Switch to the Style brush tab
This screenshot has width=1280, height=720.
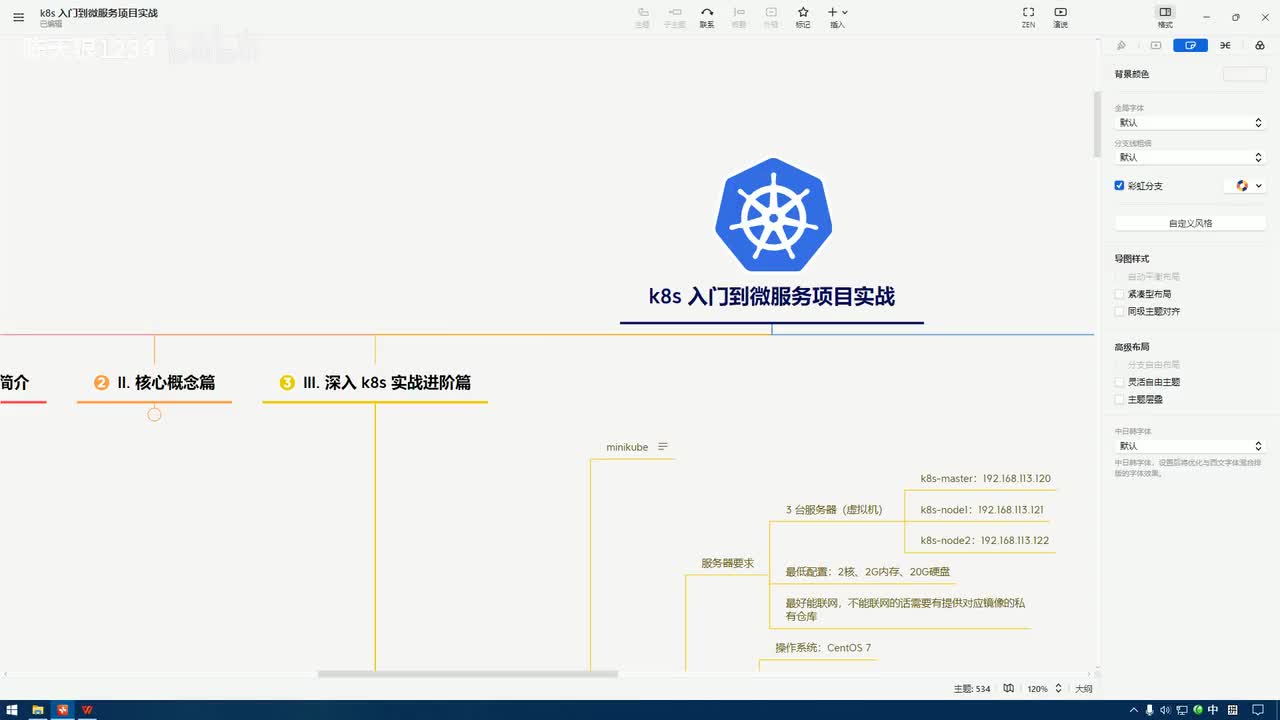coord(1121,45)
